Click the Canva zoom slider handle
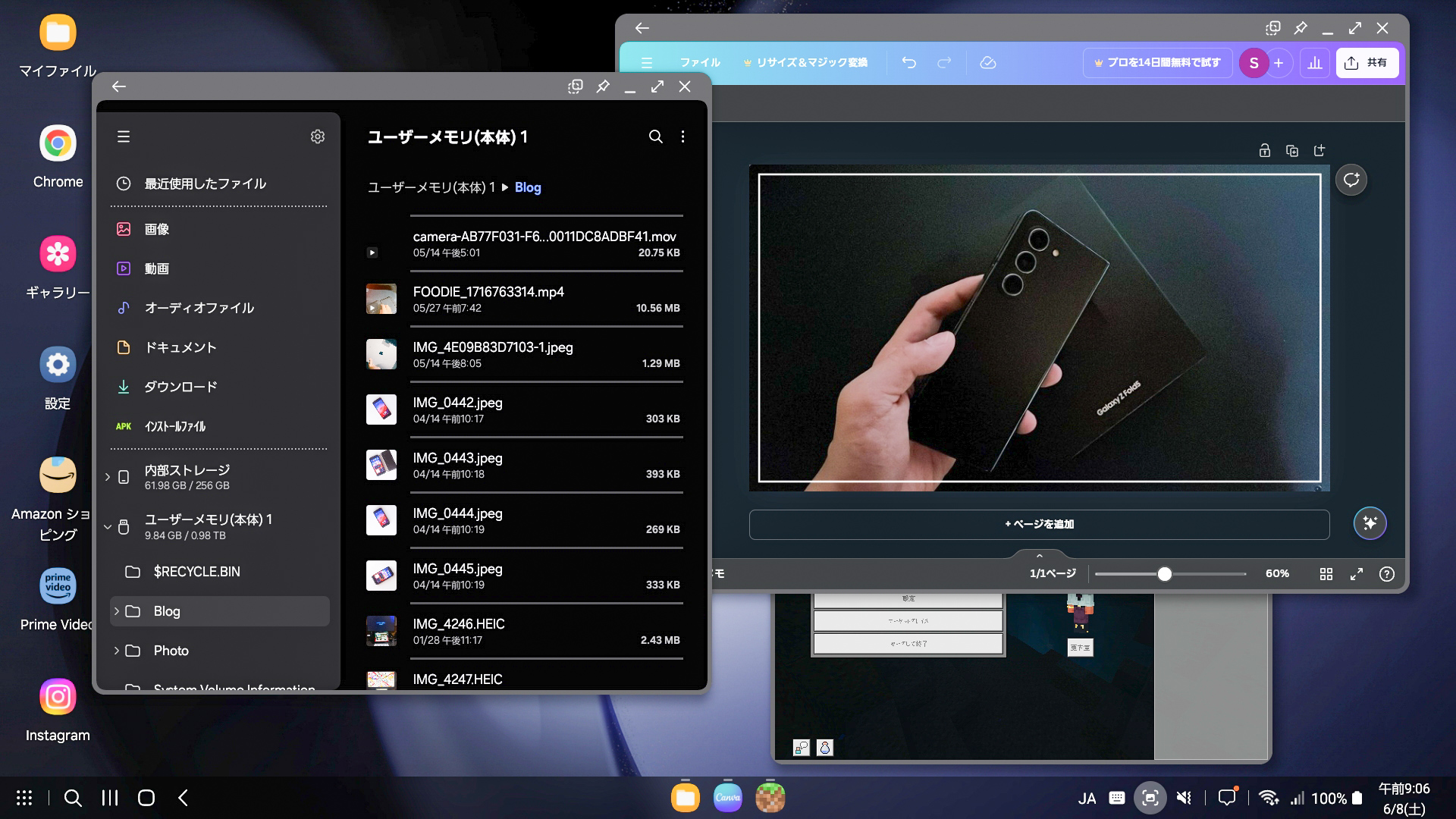The width and height of the screenshot is (1456, 819). [1165, 574]
